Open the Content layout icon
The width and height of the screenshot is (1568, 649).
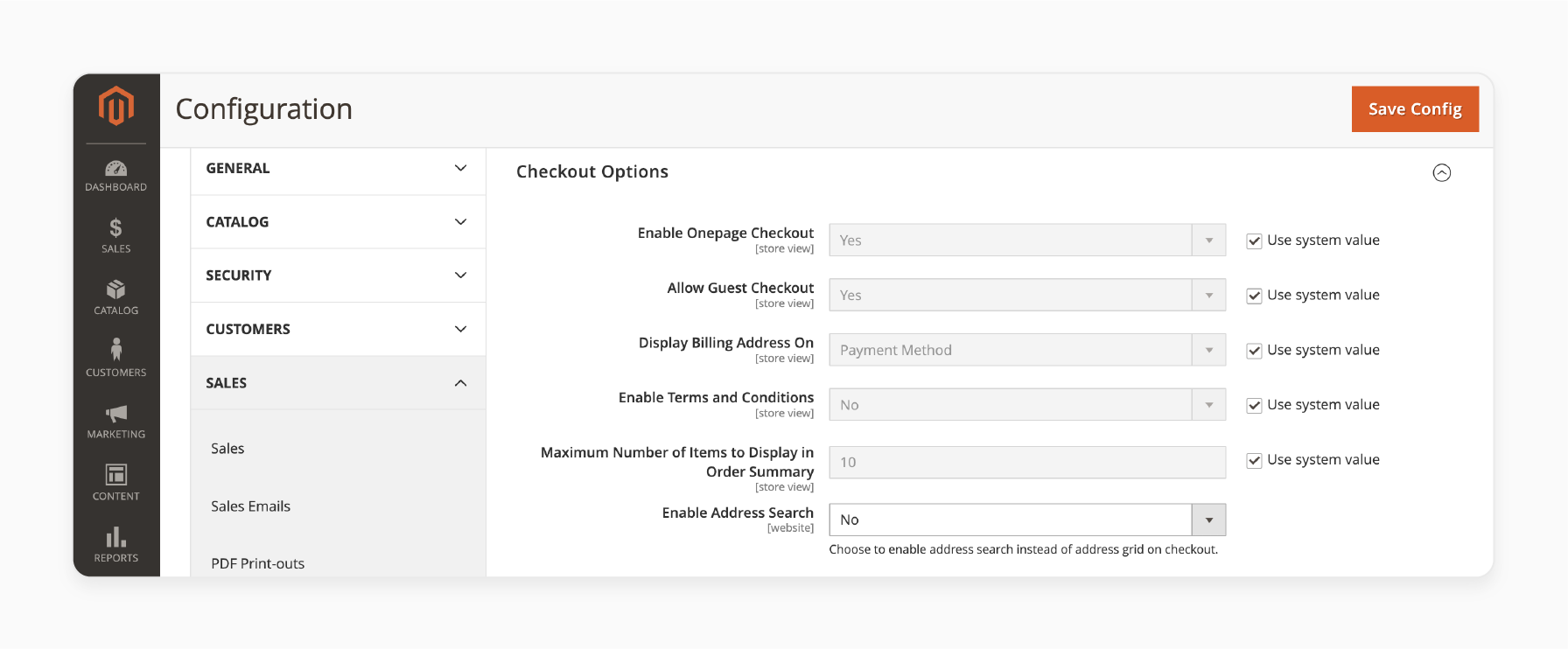point(116,474)
